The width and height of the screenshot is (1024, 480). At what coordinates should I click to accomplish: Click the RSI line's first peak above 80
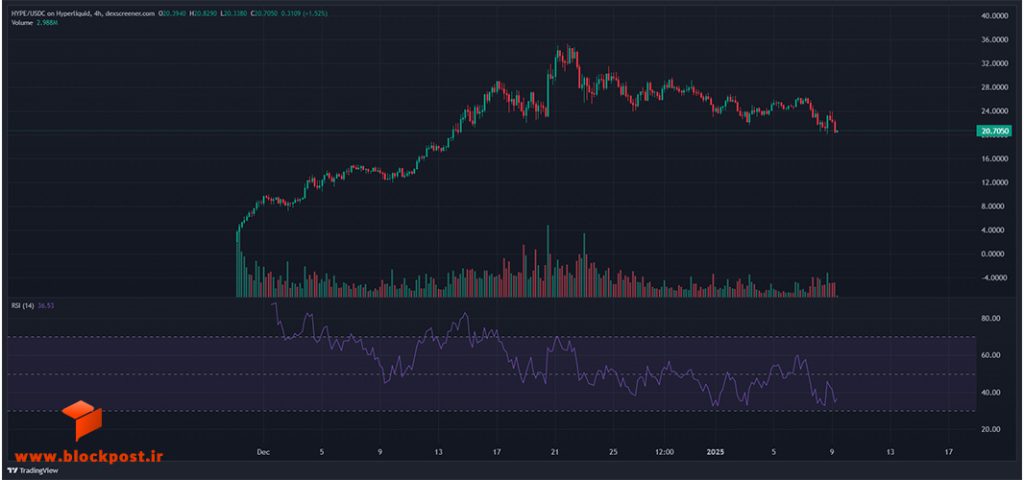coord(274,304)
